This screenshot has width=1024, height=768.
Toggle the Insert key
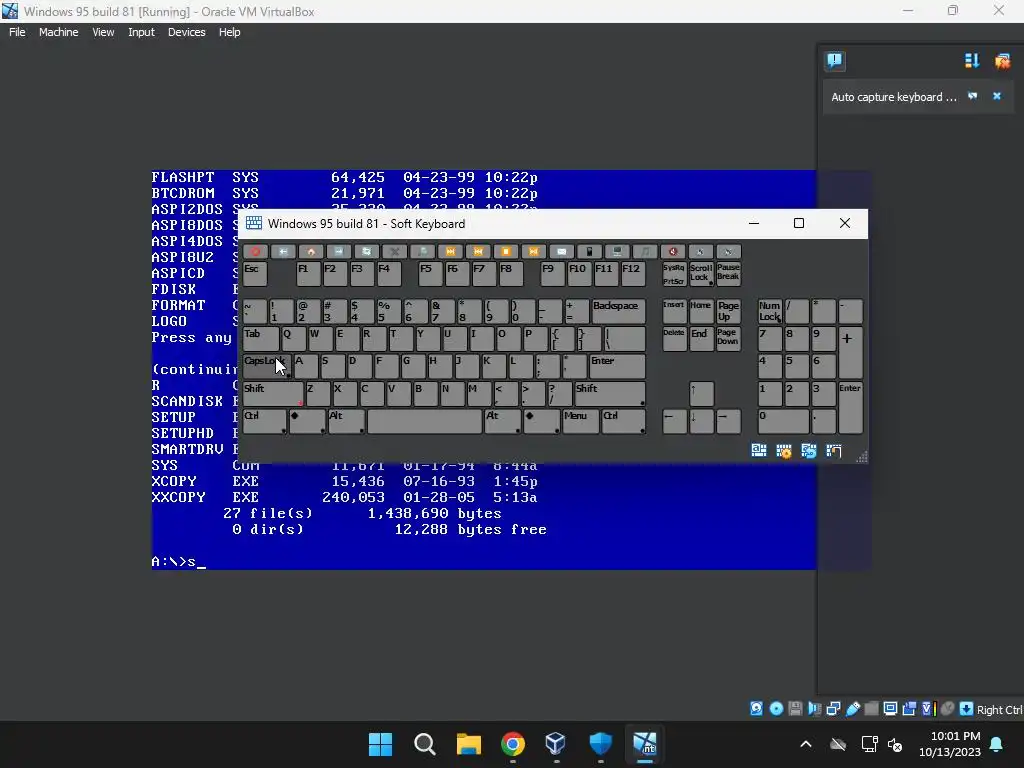tap(674, 312)
